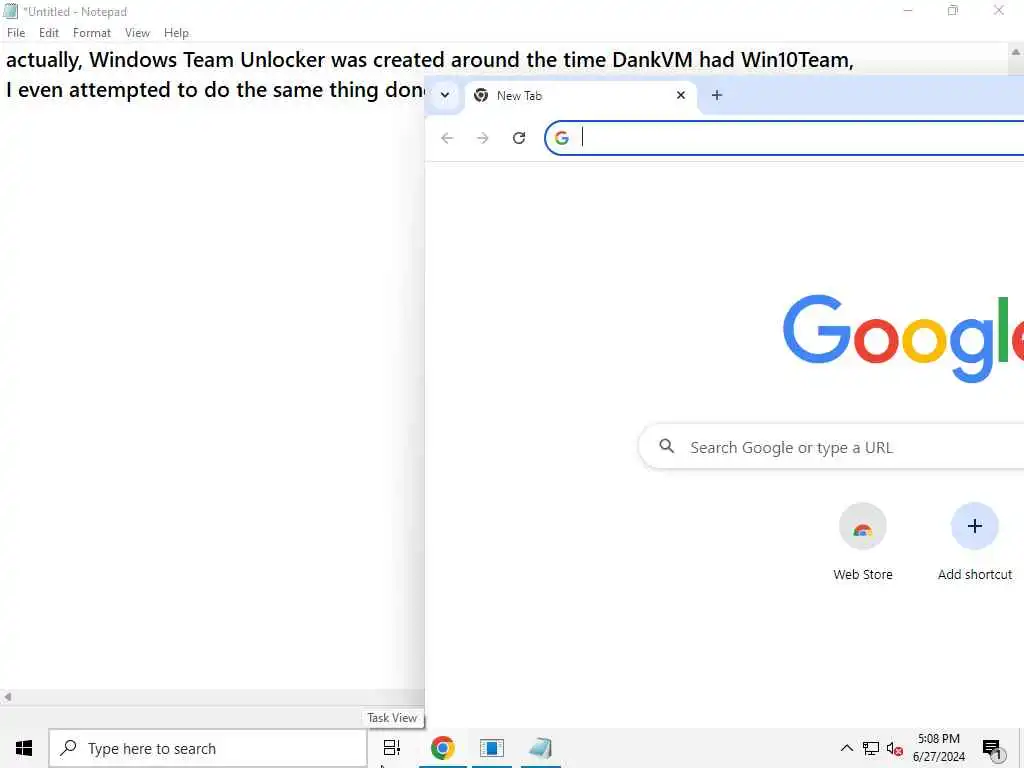Viewport: 1024px width, 768px height.
Task: Expand the Chrome tab search dropdown
Action: tap(445, 95)
